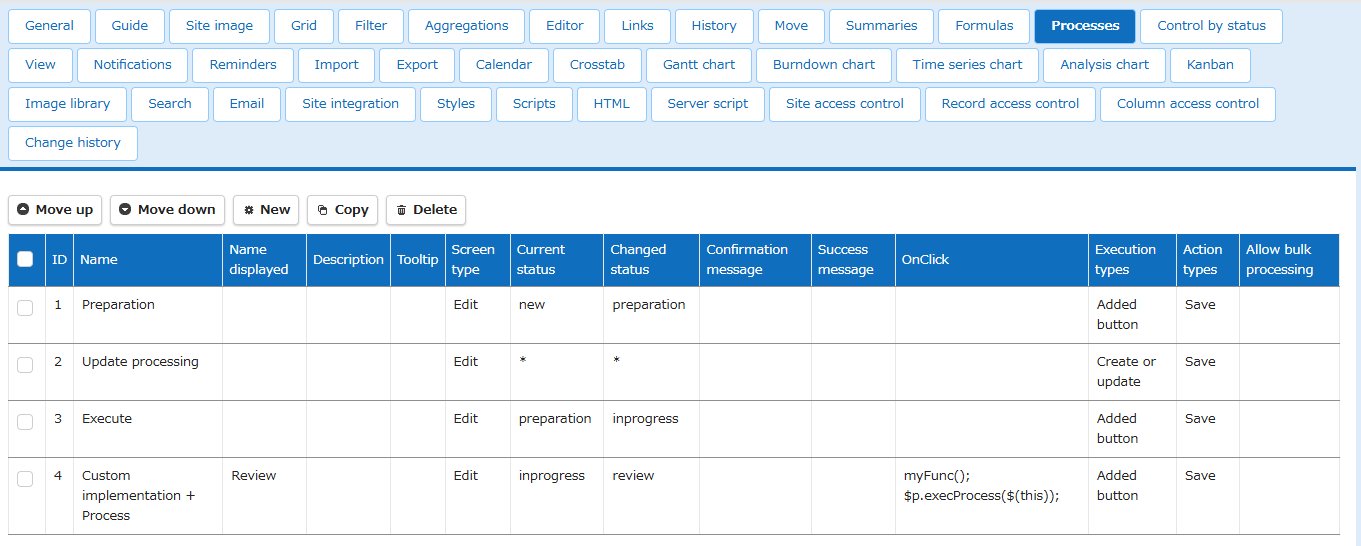Toggle the select-all checkbox in table header
This screenshot has width=1361, height=546.
26,260
